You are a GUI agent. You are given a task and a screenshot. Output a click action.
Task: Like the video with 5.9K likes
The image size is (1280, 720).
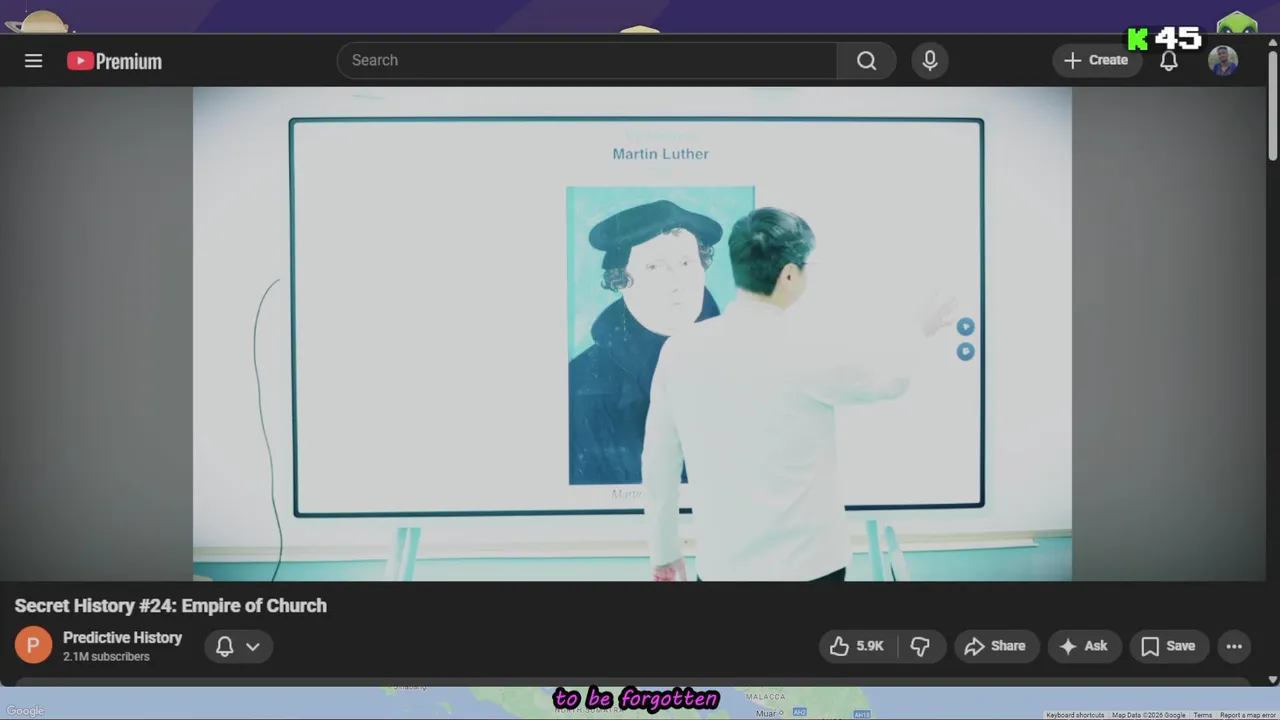[858, 646]
